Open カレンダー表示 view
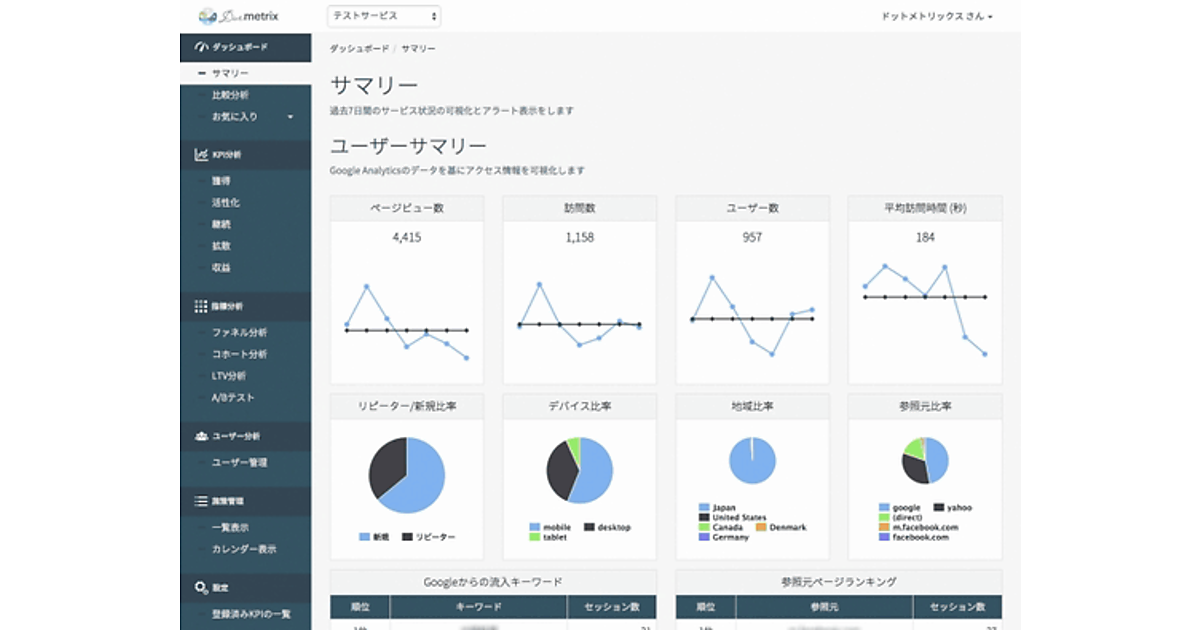1200x630 pixels. click(244, 549)
